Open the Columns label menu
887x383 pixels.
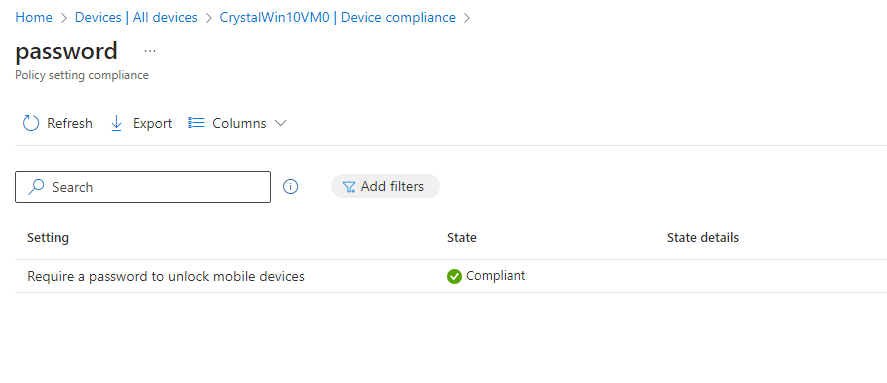[239, 123]
